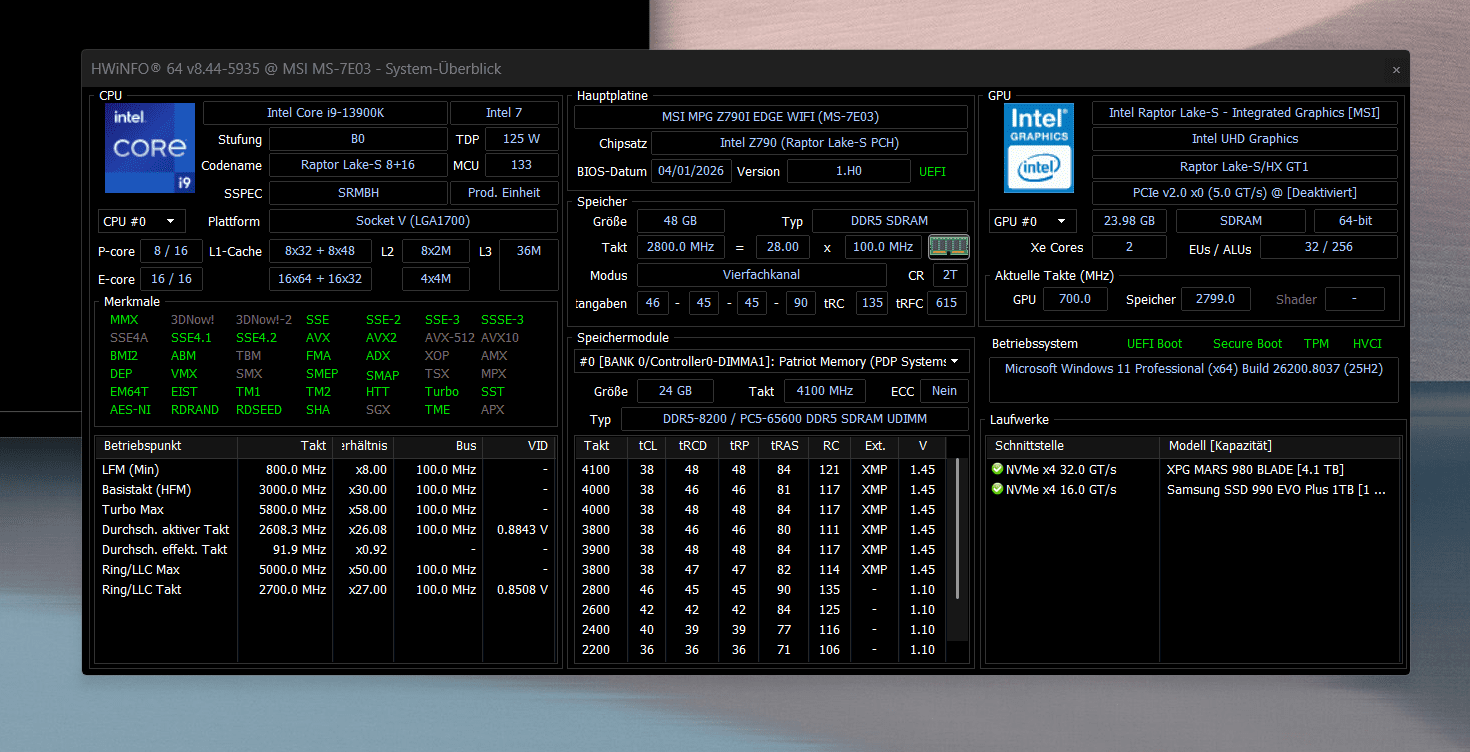This screenshot has width=1470, height=752.
Task: Click the Socket V (LGA1700) platform field
Action: pos(413,221)
